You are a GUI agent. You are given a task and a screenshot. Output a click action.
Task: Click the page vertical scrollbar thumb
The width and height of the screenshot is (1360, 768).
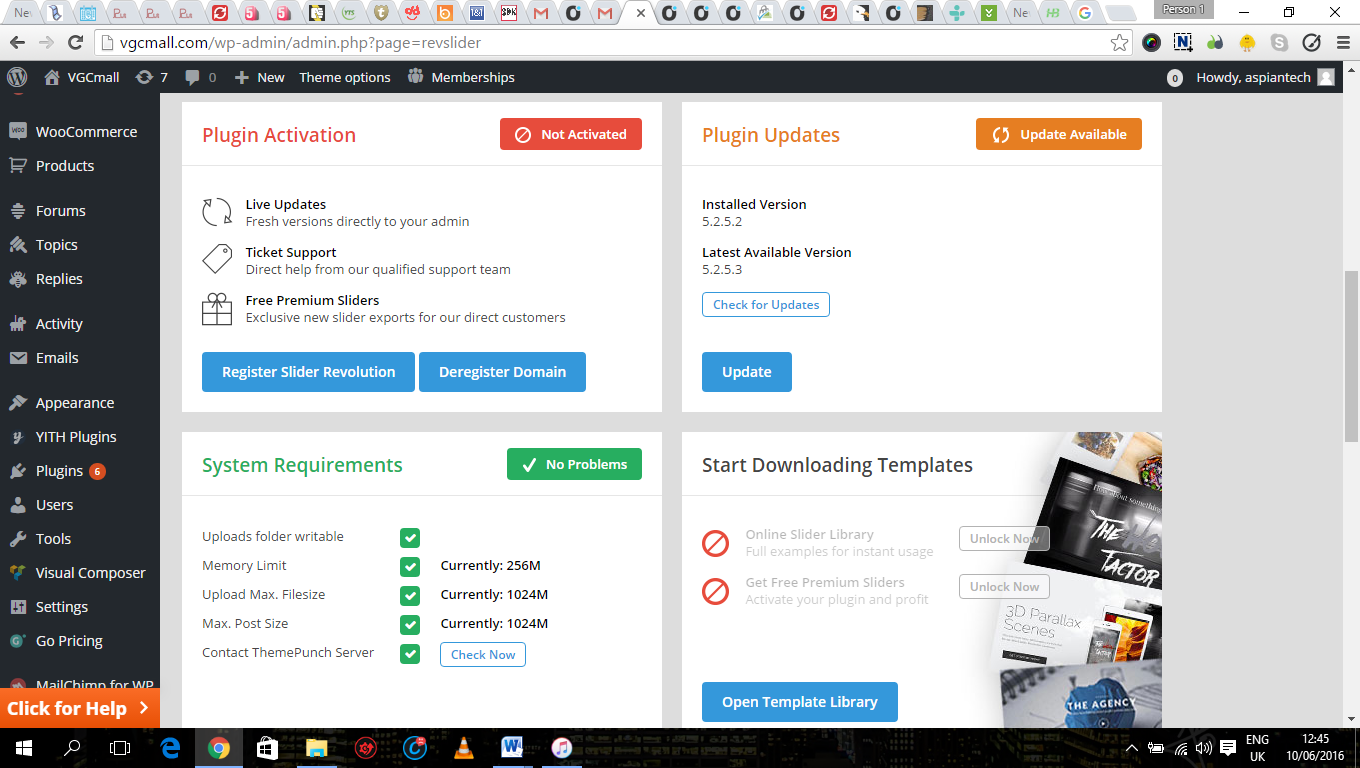point(1352,356)
